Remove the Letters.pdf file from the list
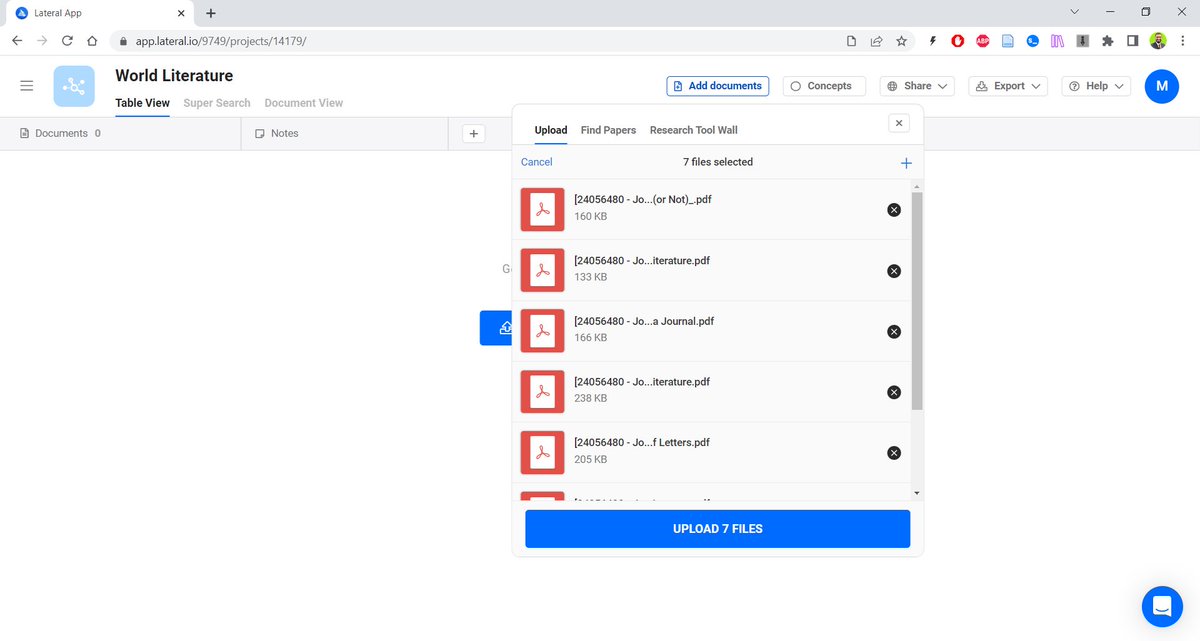 click(893, 452)
